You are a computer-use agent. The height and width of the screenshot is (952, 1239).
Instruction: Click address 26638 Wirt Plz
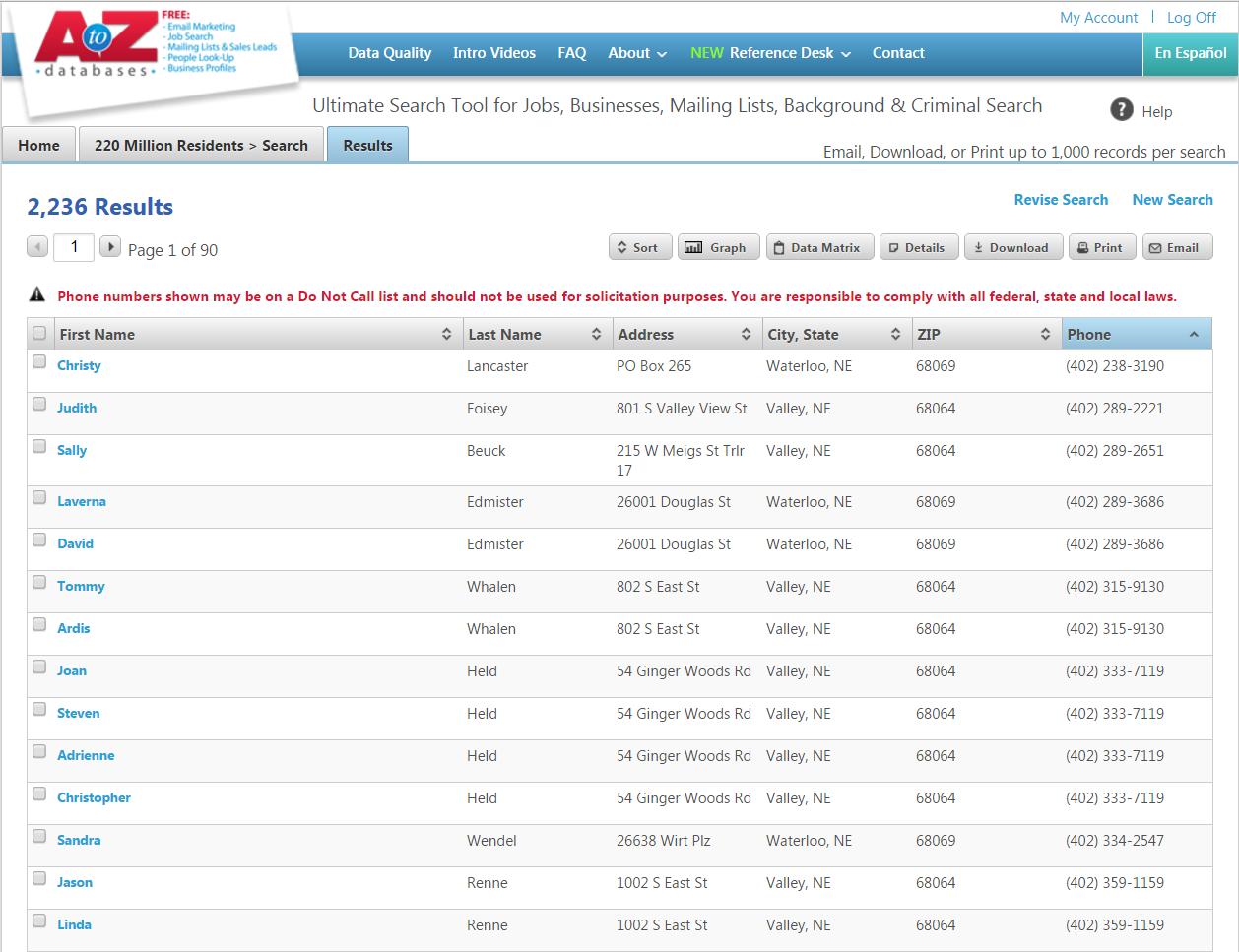663,841
